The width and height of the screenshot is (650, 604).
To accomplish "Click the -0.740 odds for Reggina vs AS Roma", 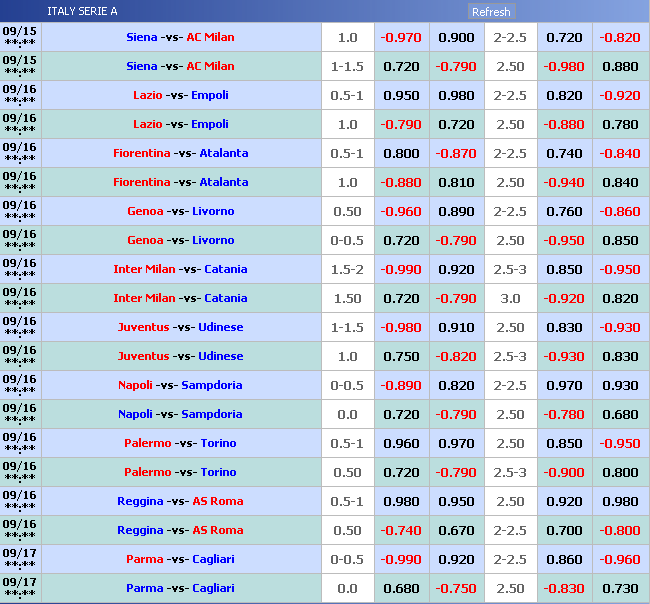I will (401, 530).
